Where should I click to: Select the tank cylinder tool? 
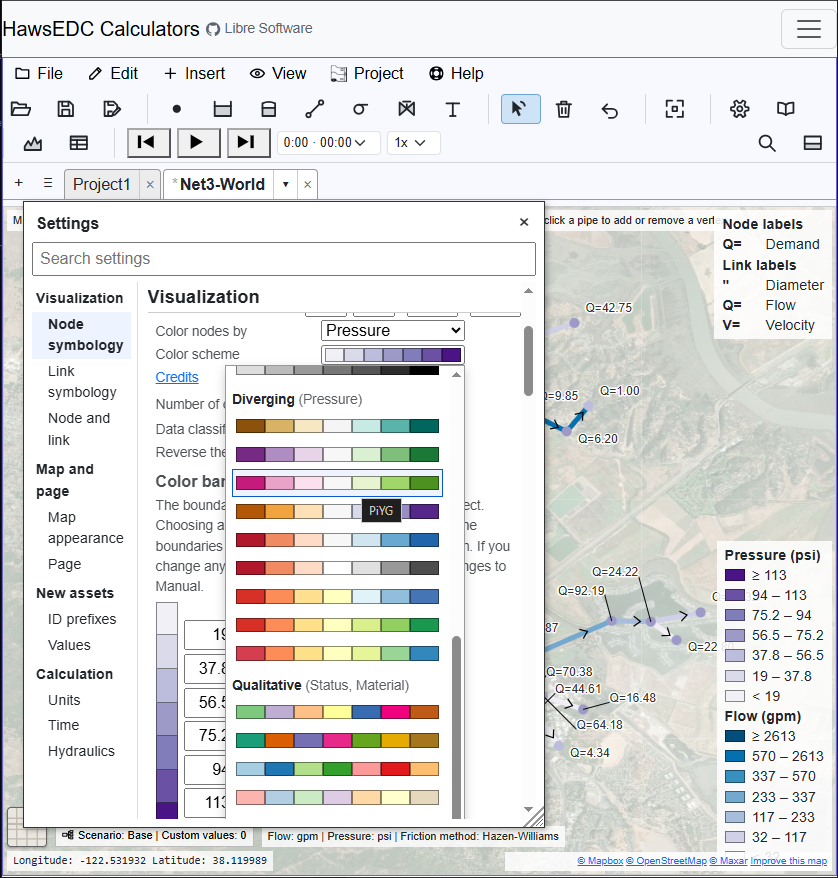(269, 109)
